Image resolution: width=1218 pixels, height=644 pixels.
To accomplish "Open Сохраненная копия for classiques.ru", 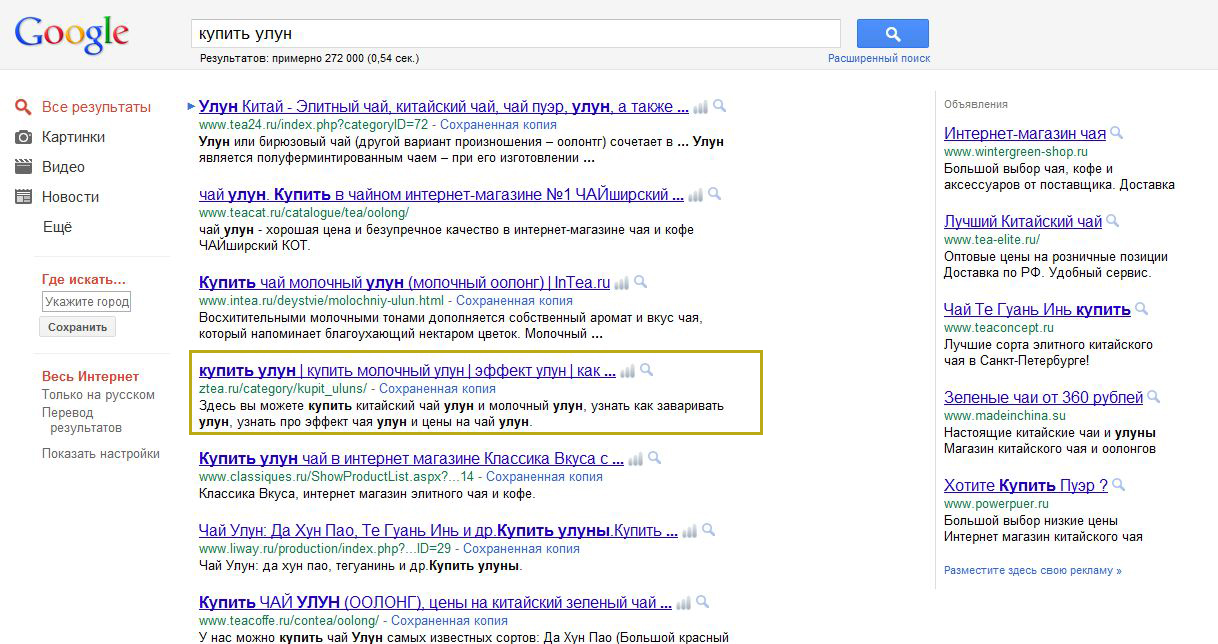I will click(544, 477).
